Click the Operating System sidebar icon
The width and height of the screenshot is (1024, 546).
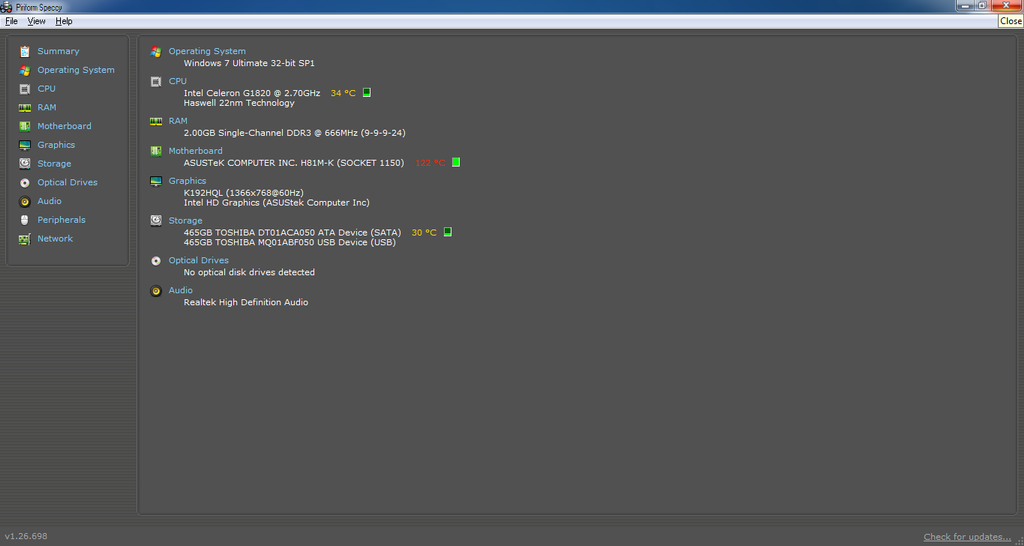coord(25,70)
